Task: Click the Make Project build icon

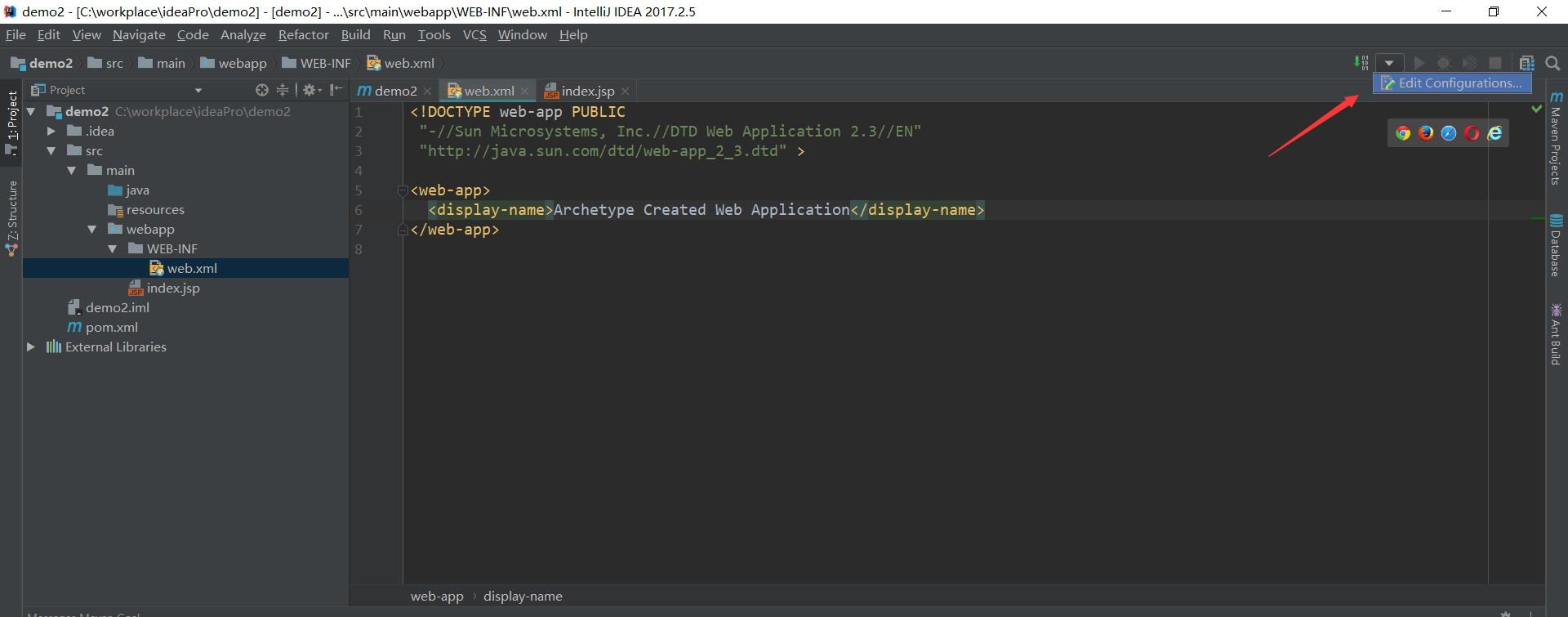Action: click(1361, 63)
